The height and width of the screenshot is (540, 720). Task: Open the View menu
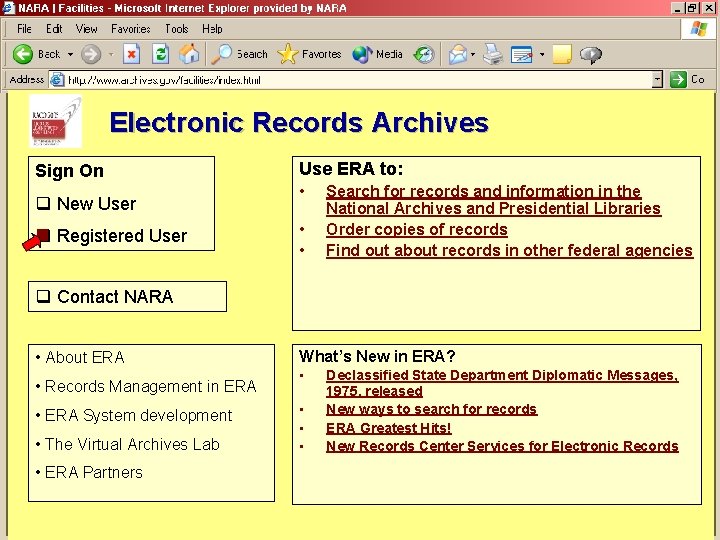86,29
